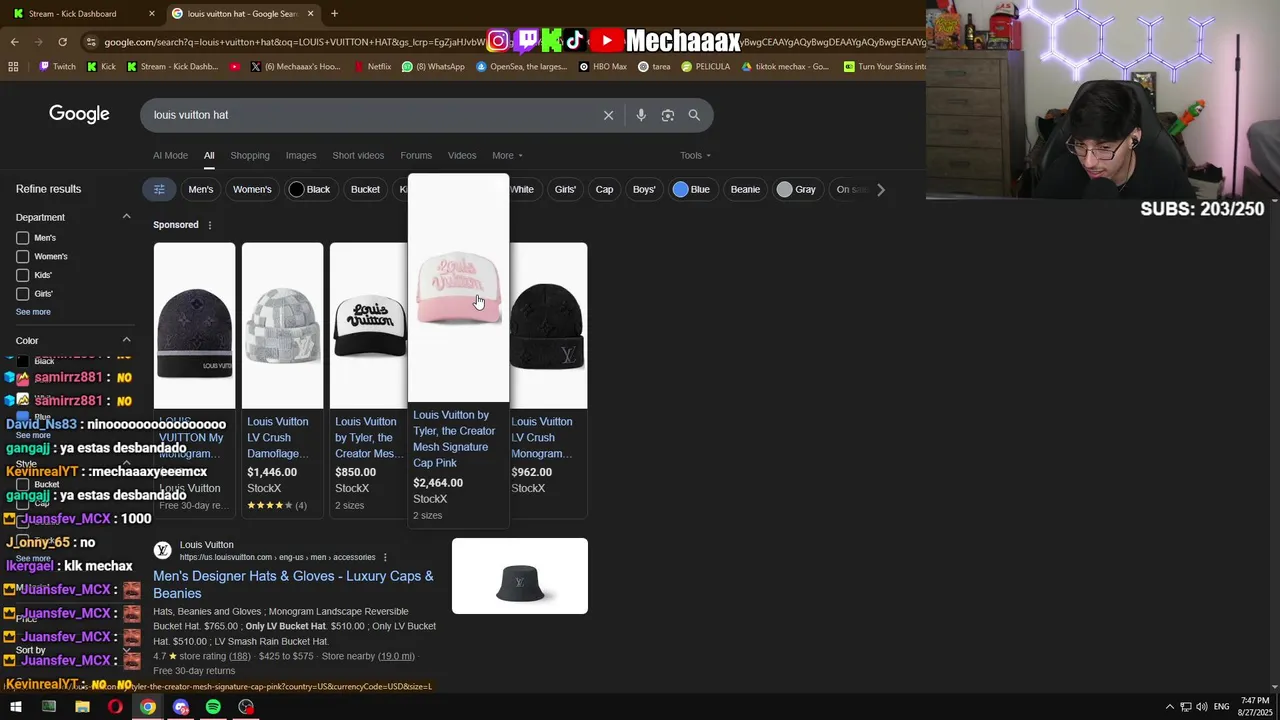Viewport: 1280px width, 720px height.
Task: Click See more under Department
Action: tap(33, 312)
